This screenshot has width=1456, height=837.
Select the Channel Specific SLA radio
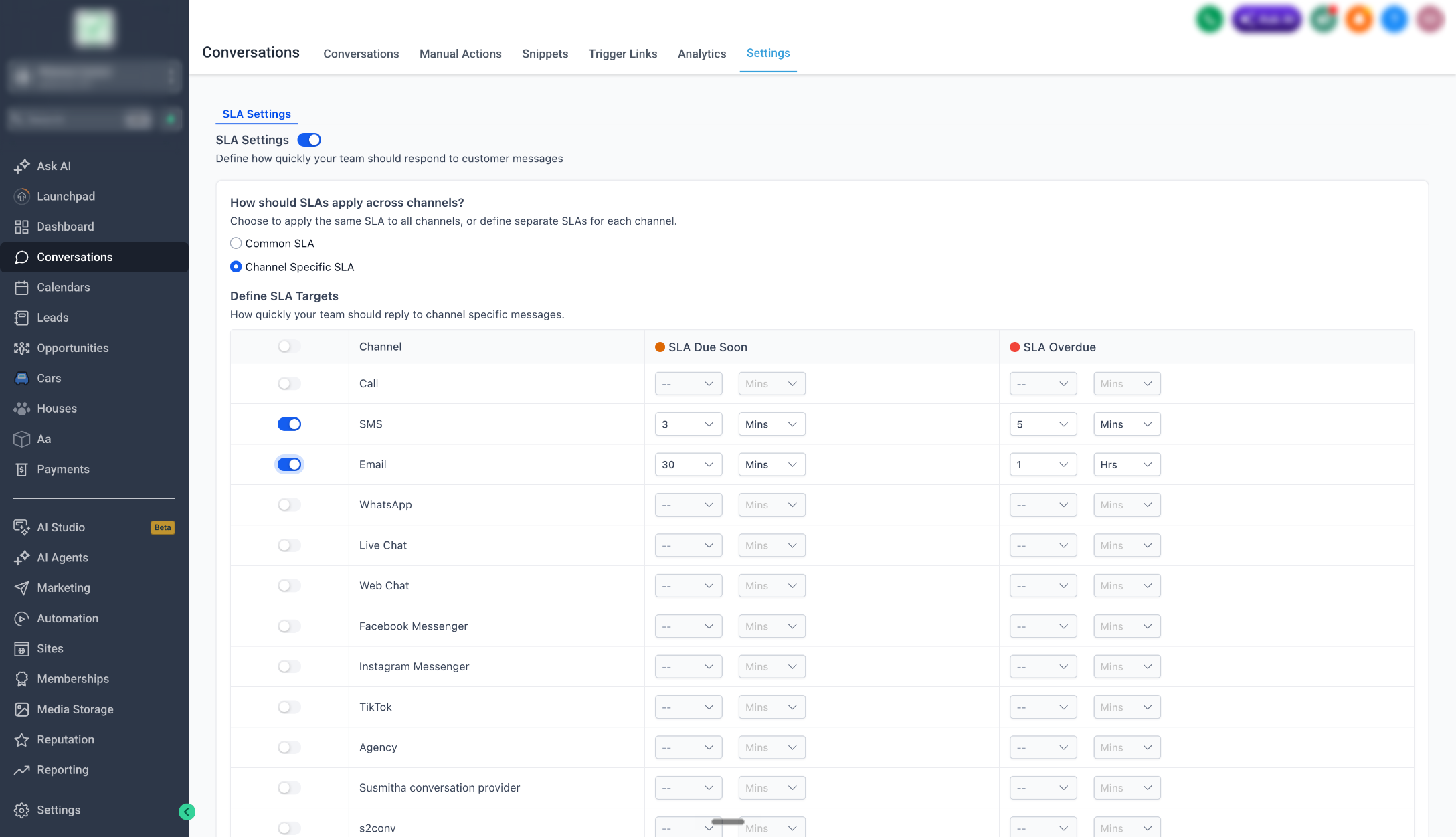pyautogui.click(x=236, y=266)
